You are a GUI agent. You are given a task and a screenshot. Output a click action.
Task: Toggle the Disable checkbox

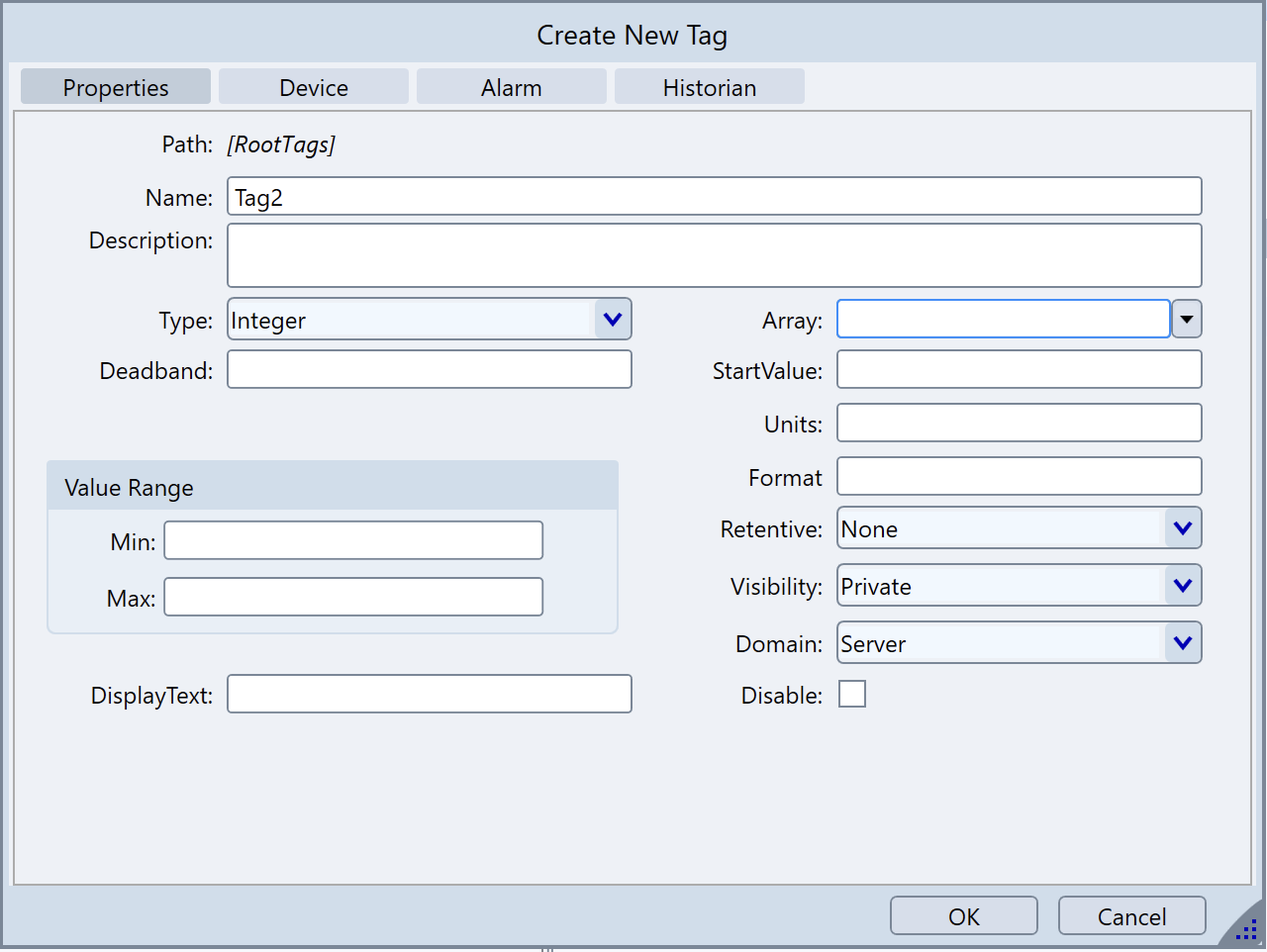[851, 695]
